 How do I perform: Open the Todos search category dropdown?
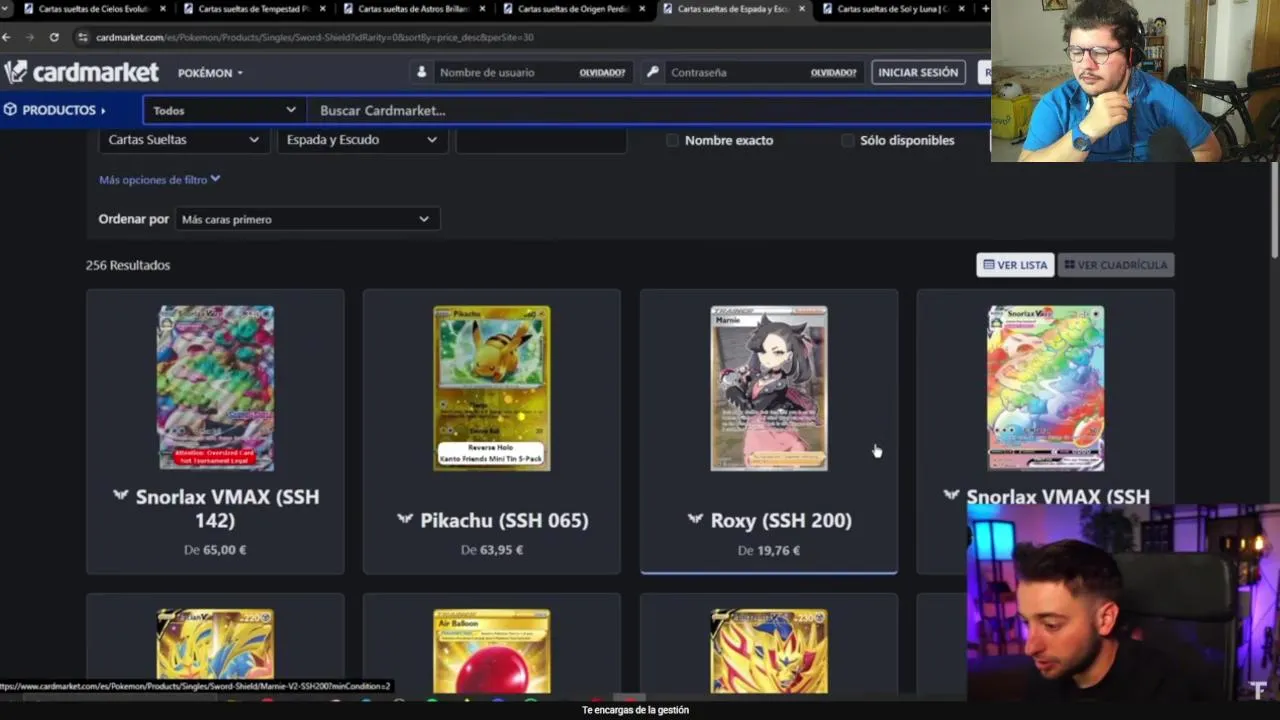coord(224,110)
